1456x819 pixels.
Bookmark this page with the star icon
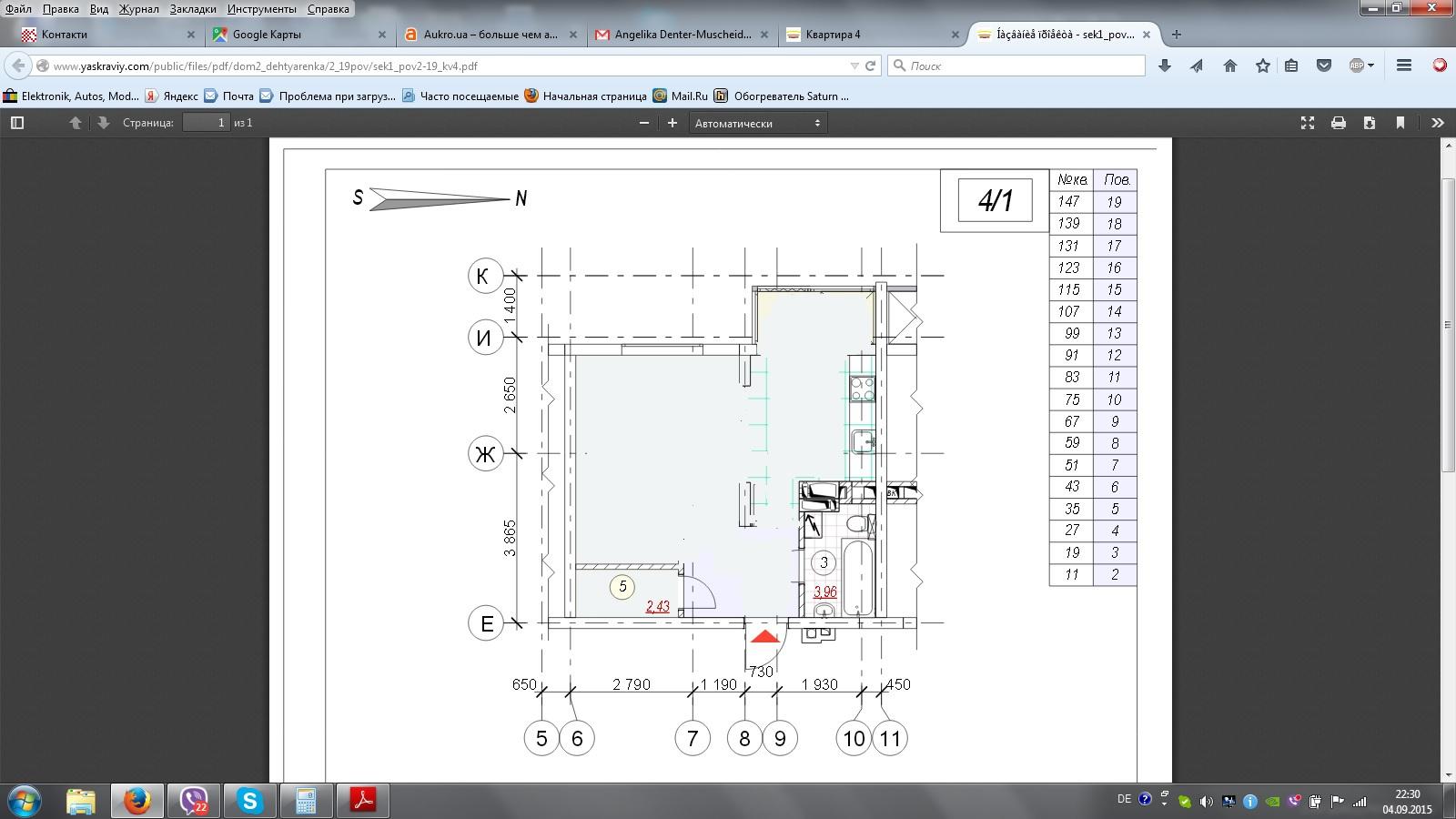tap(1263, 66)
